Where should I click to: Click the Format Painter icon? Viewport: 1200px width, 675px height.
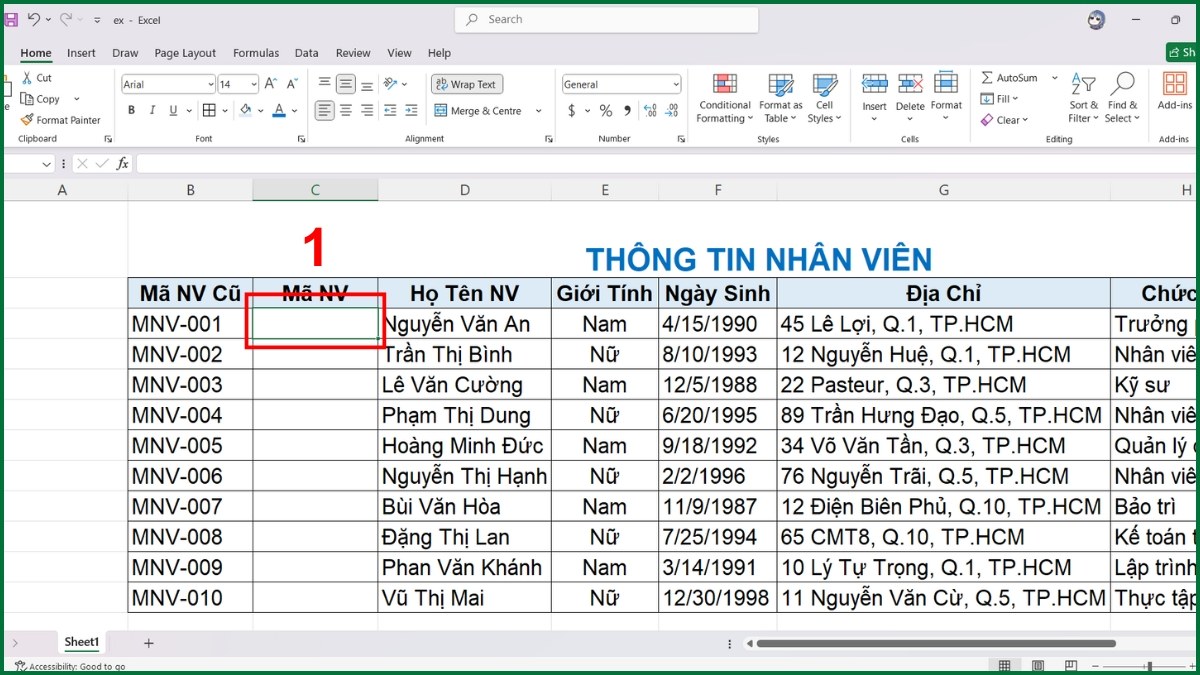[27, 120]
